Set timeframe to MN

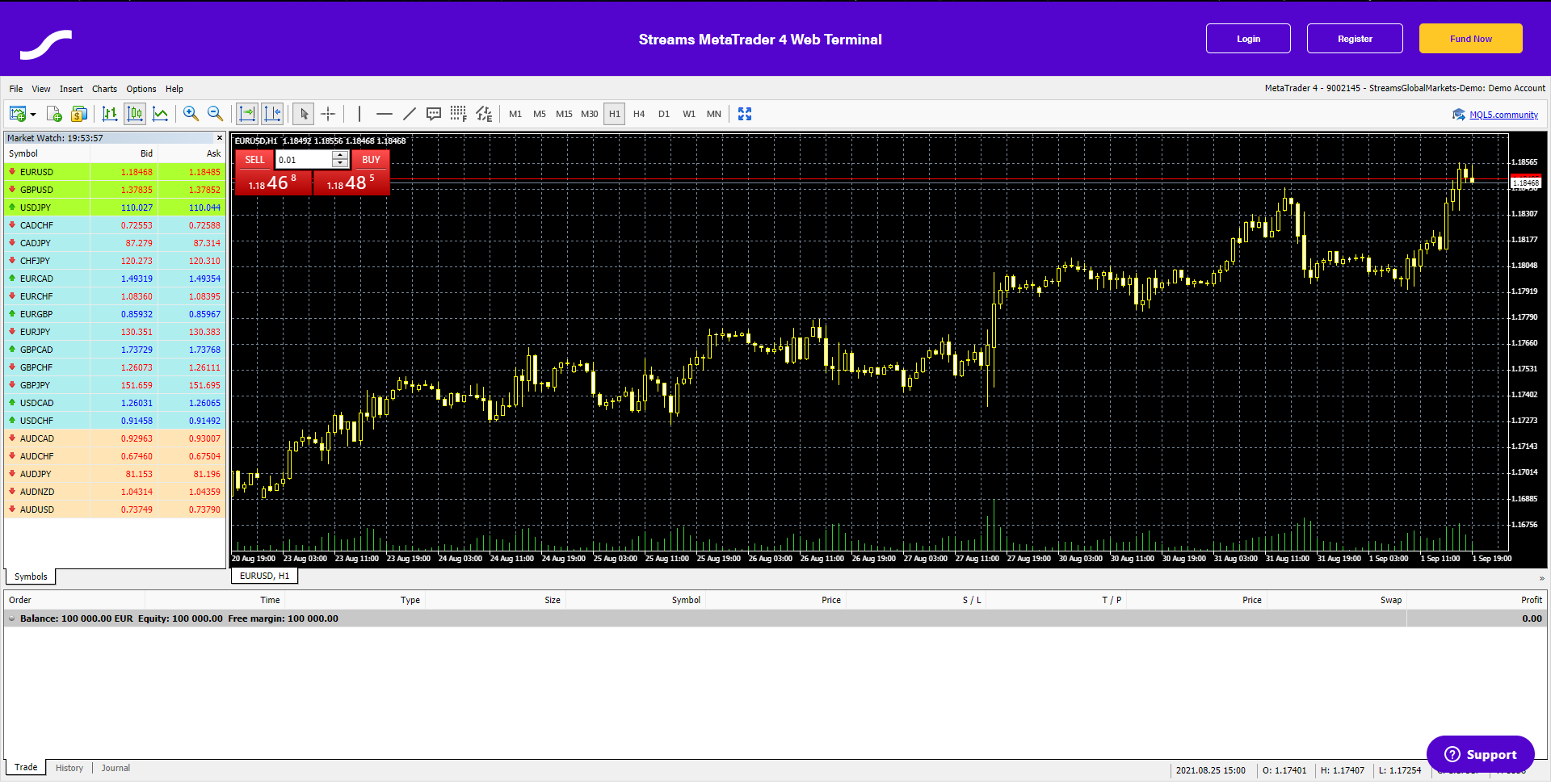(x=714, y=114)
